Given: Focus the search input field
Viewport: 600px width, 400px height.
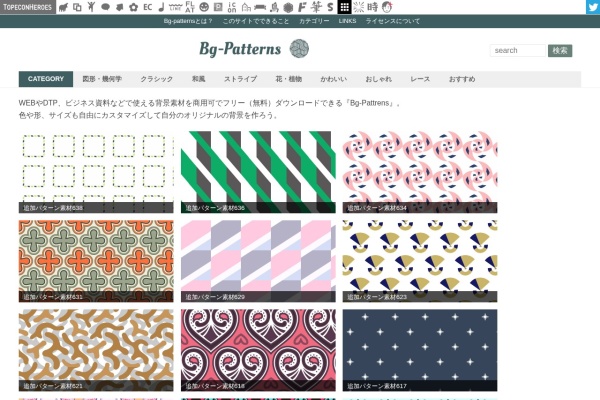Looking at the screenshot, I should [518, 51].
